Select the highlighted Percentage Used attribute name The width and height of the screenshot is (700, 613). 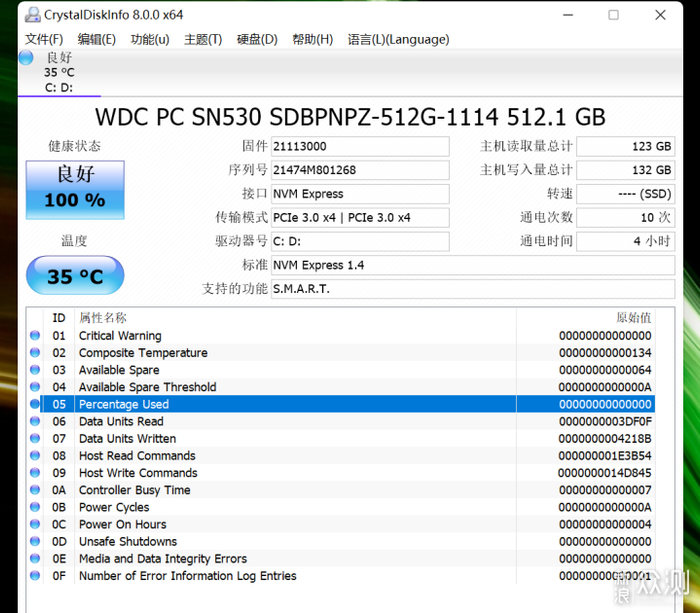pos(124,404)
